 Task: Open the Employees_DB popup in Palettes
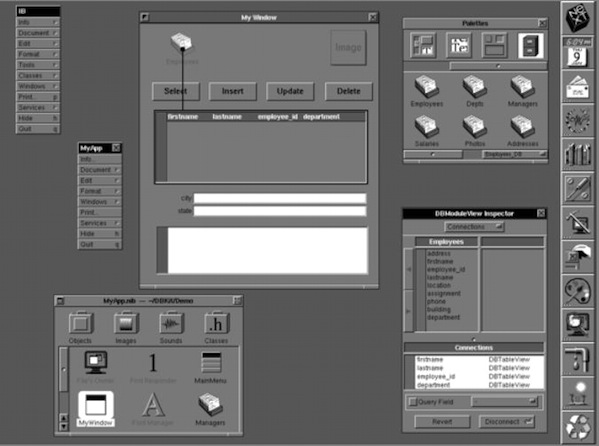tap(514, 154)
